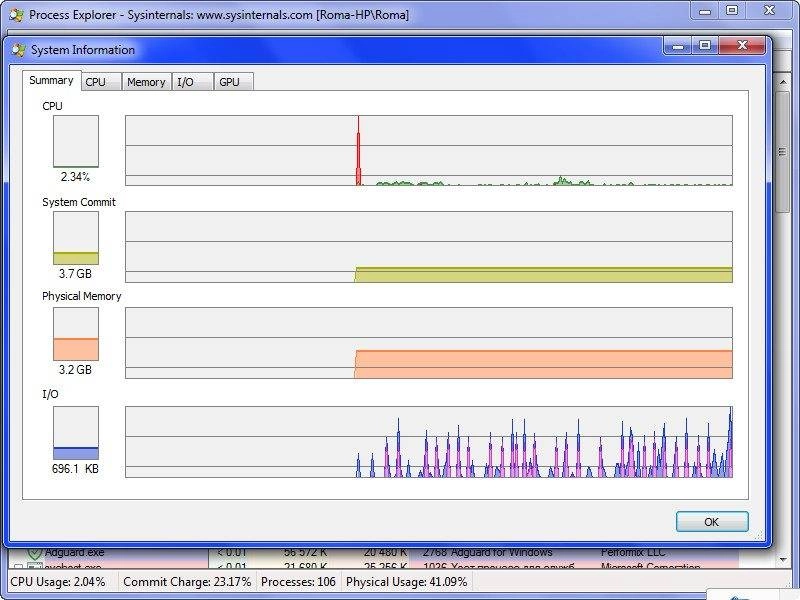
Task: Open the GPU tab
Action: click(233, 82)
